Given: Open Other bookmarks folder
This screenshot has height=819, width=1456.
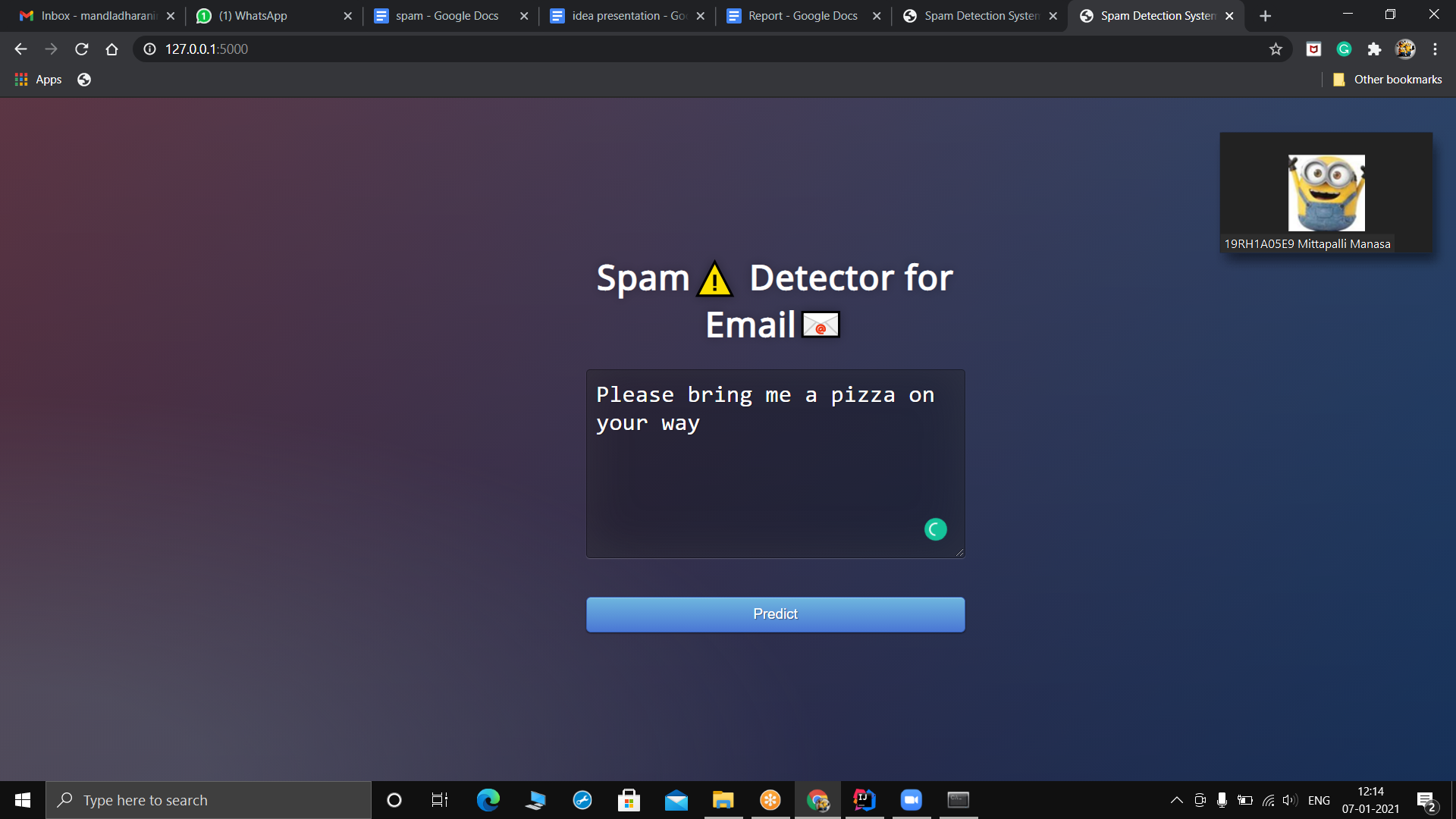Looking at the screenshot, I should [x=1387, y=80].
